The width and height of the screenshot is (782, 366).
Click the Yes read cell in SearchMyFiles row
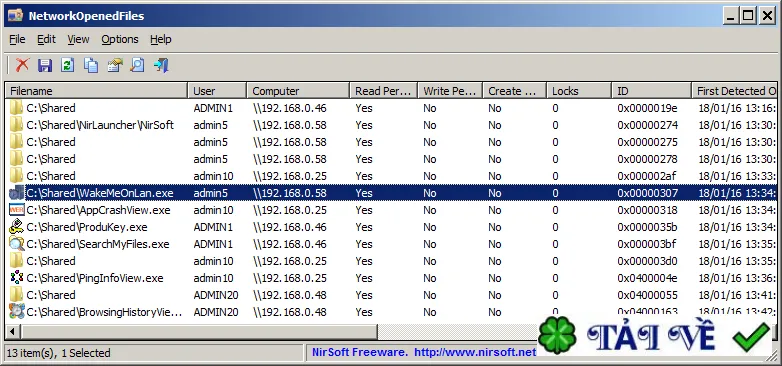pos(364,244)
